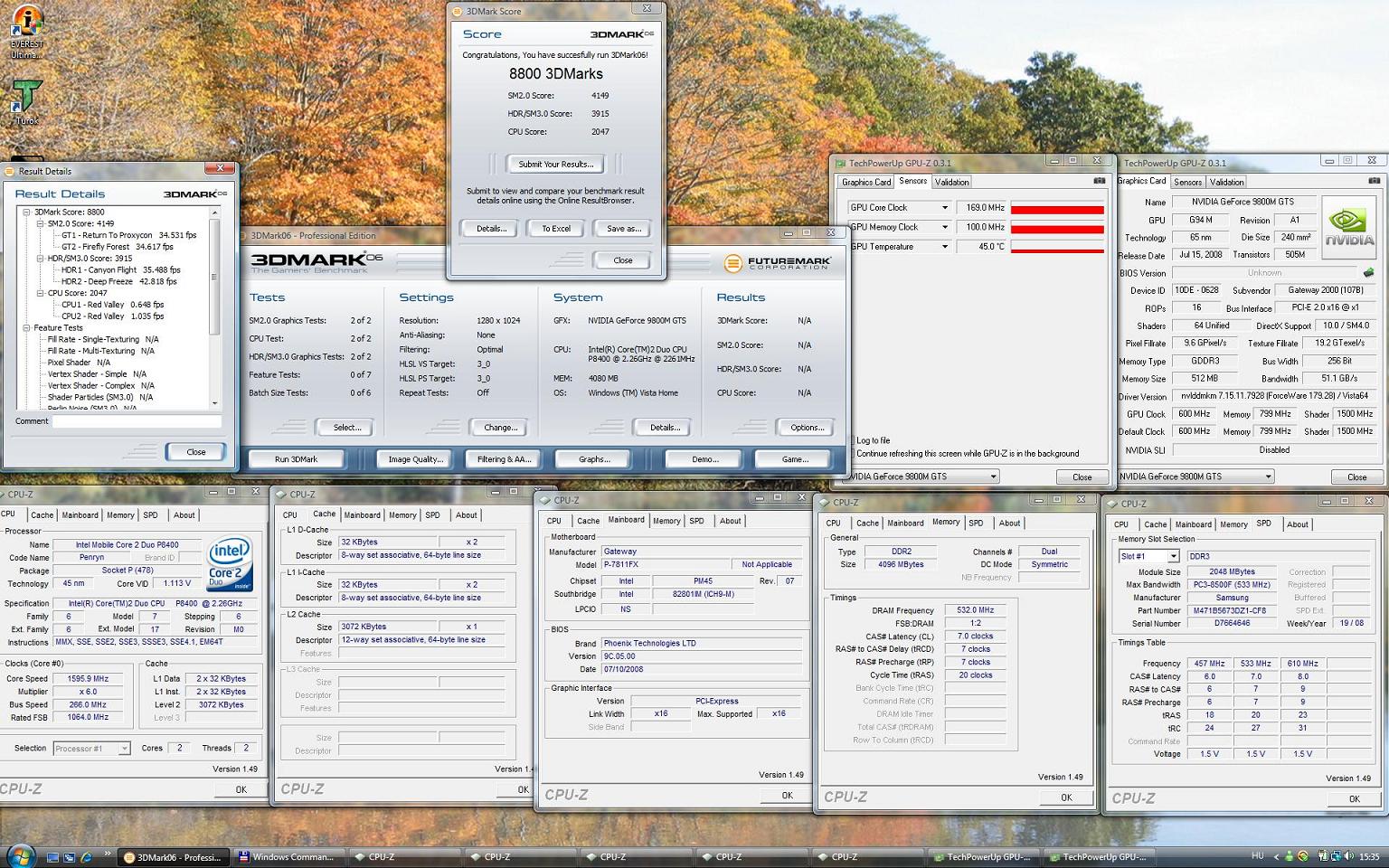Open Graphics Card tab in GPU-Z Sensors window

866,182
